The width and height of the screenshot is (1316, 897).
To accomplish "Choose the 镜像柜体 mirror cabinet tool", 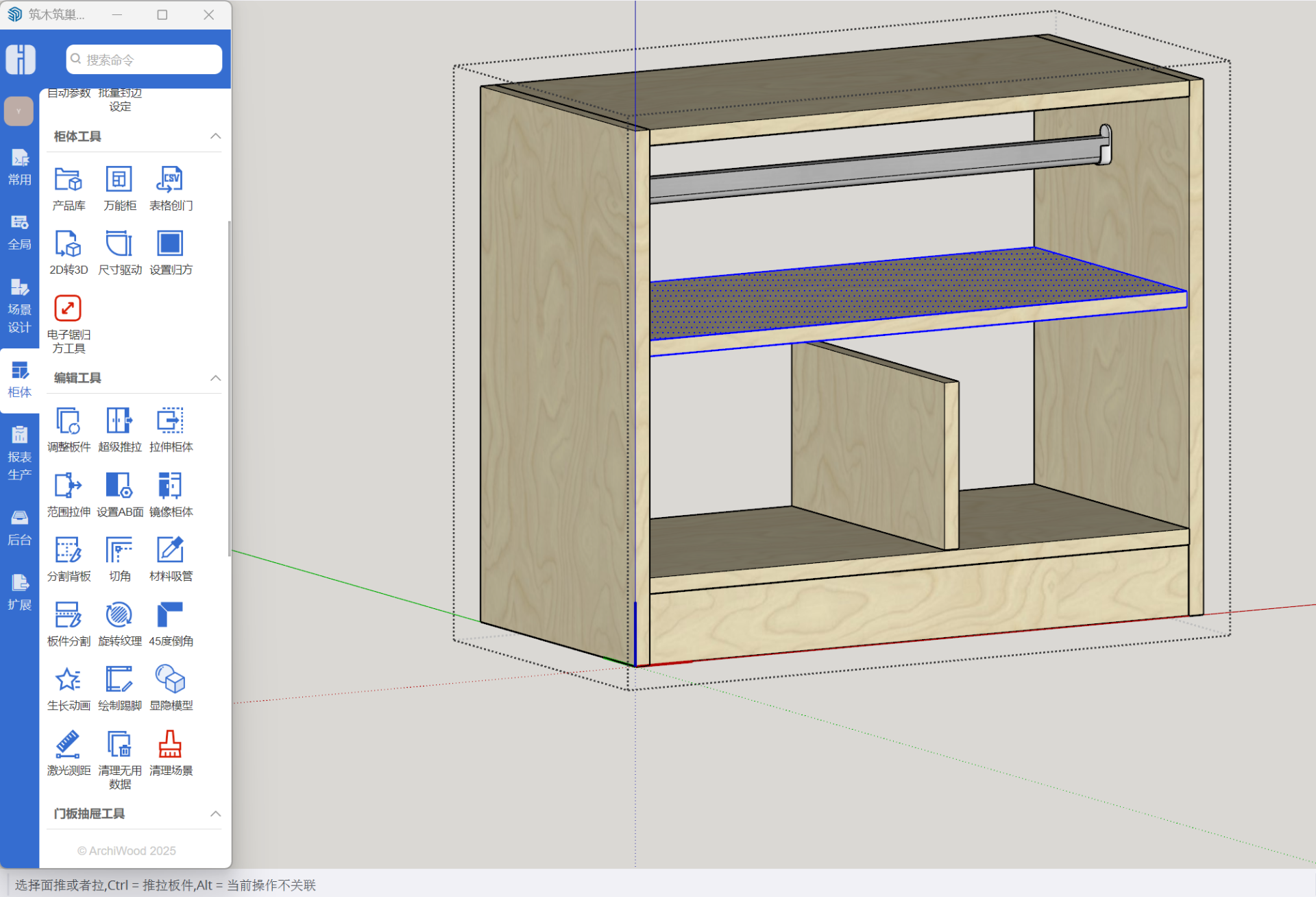I will [171, 486].
